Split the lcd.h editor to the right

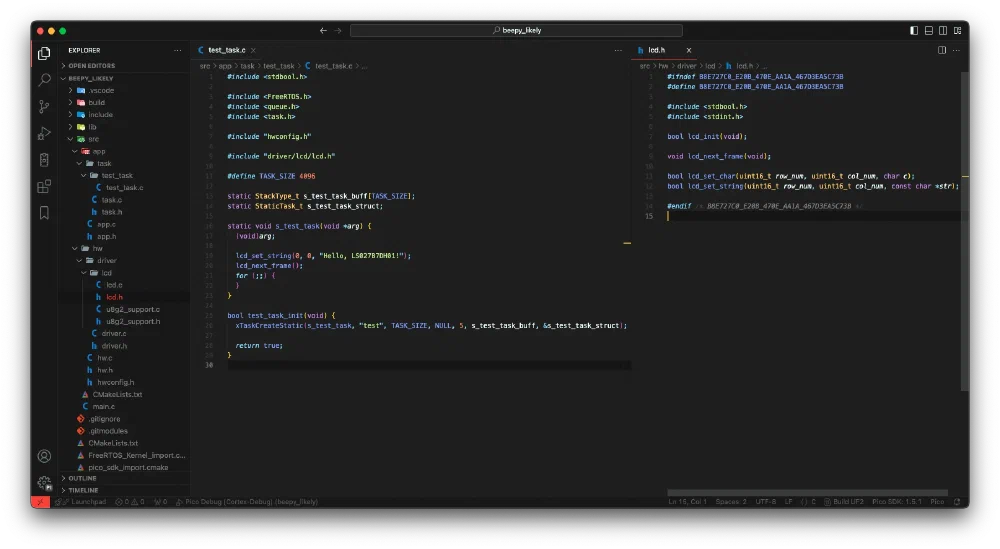click(942, 49)
